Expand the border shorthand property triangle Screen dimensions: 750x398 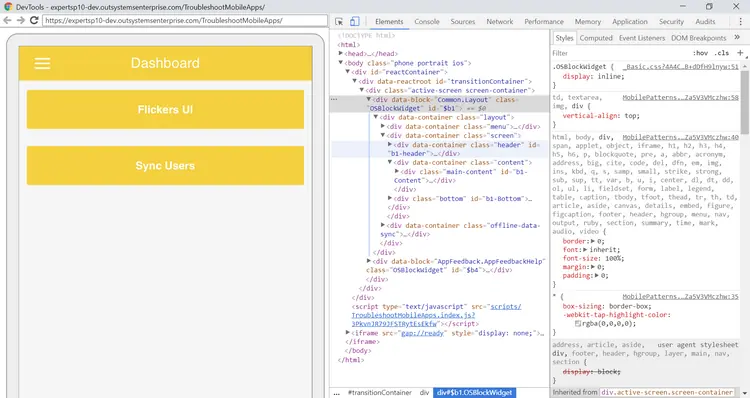pos(593,241)
